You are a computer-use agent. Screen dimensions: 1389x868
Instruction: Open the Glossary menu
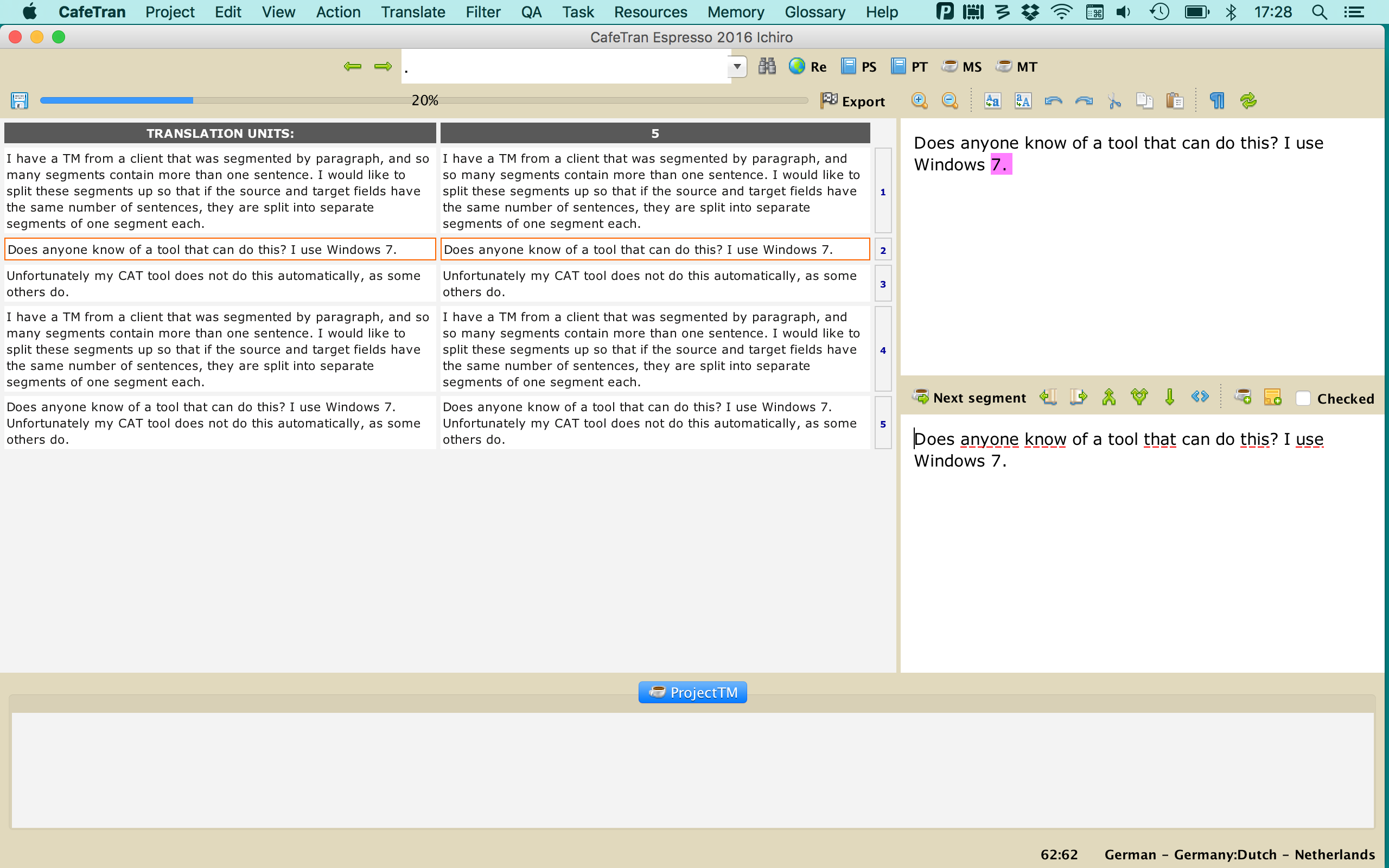point(814,12)
